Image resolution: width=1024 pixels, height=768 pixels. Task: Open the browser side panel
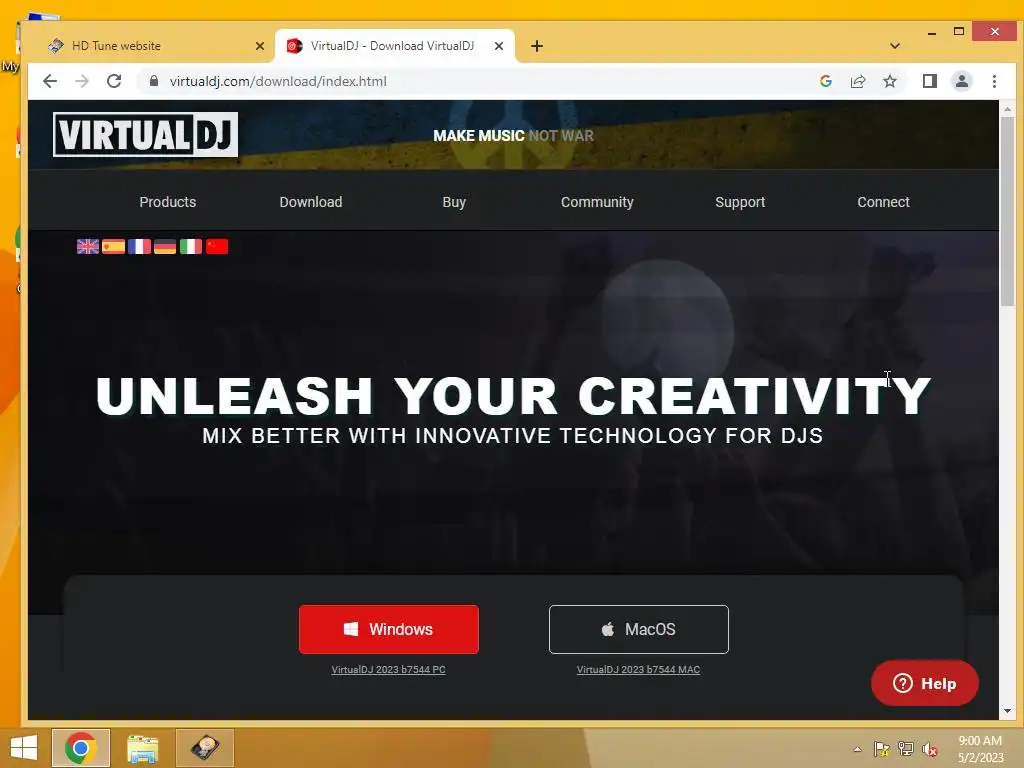pos(930,81)
